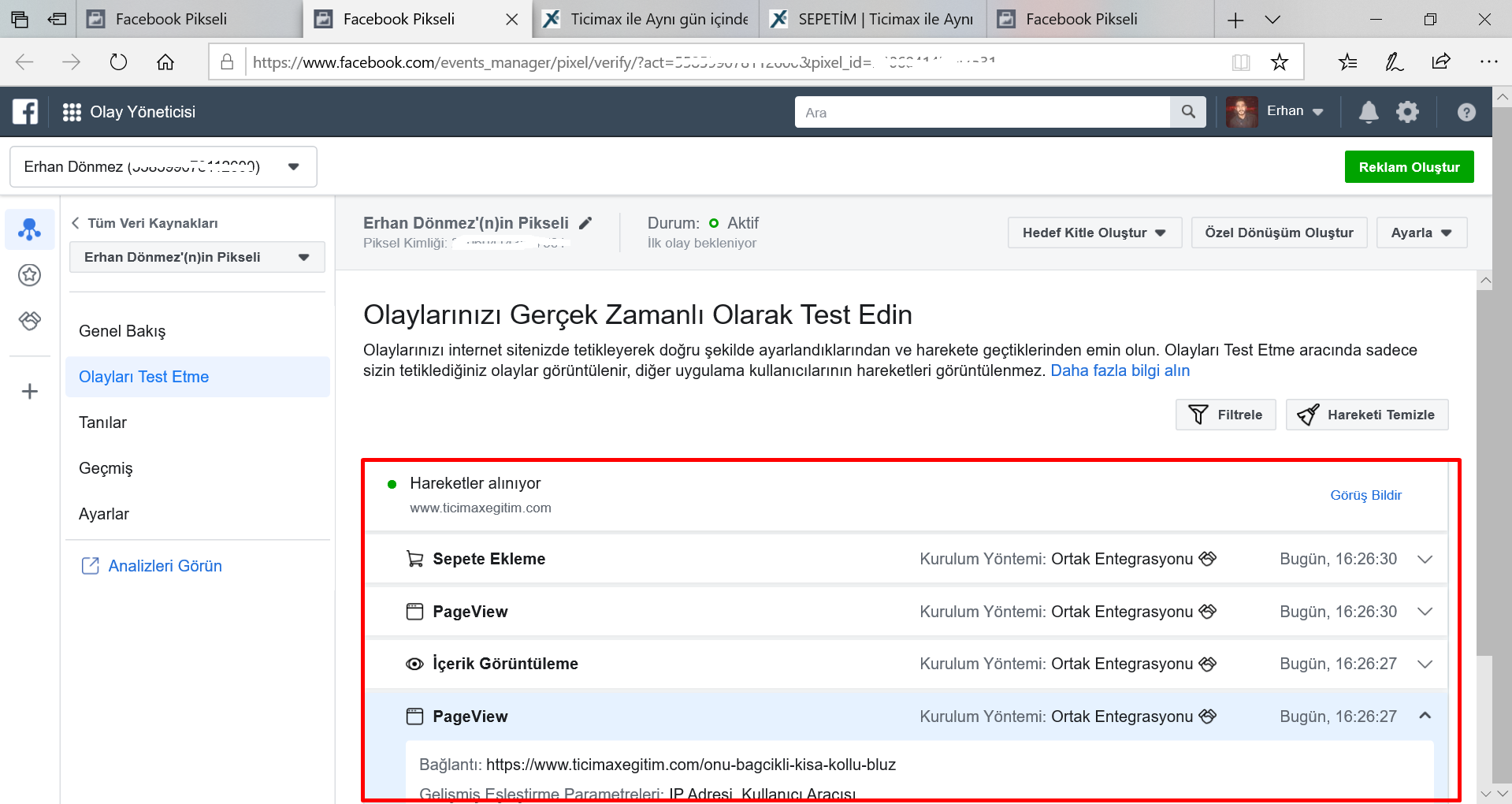Go to browser home page
The height and width of the screenshot is (804, 1512).
(165, 61)
